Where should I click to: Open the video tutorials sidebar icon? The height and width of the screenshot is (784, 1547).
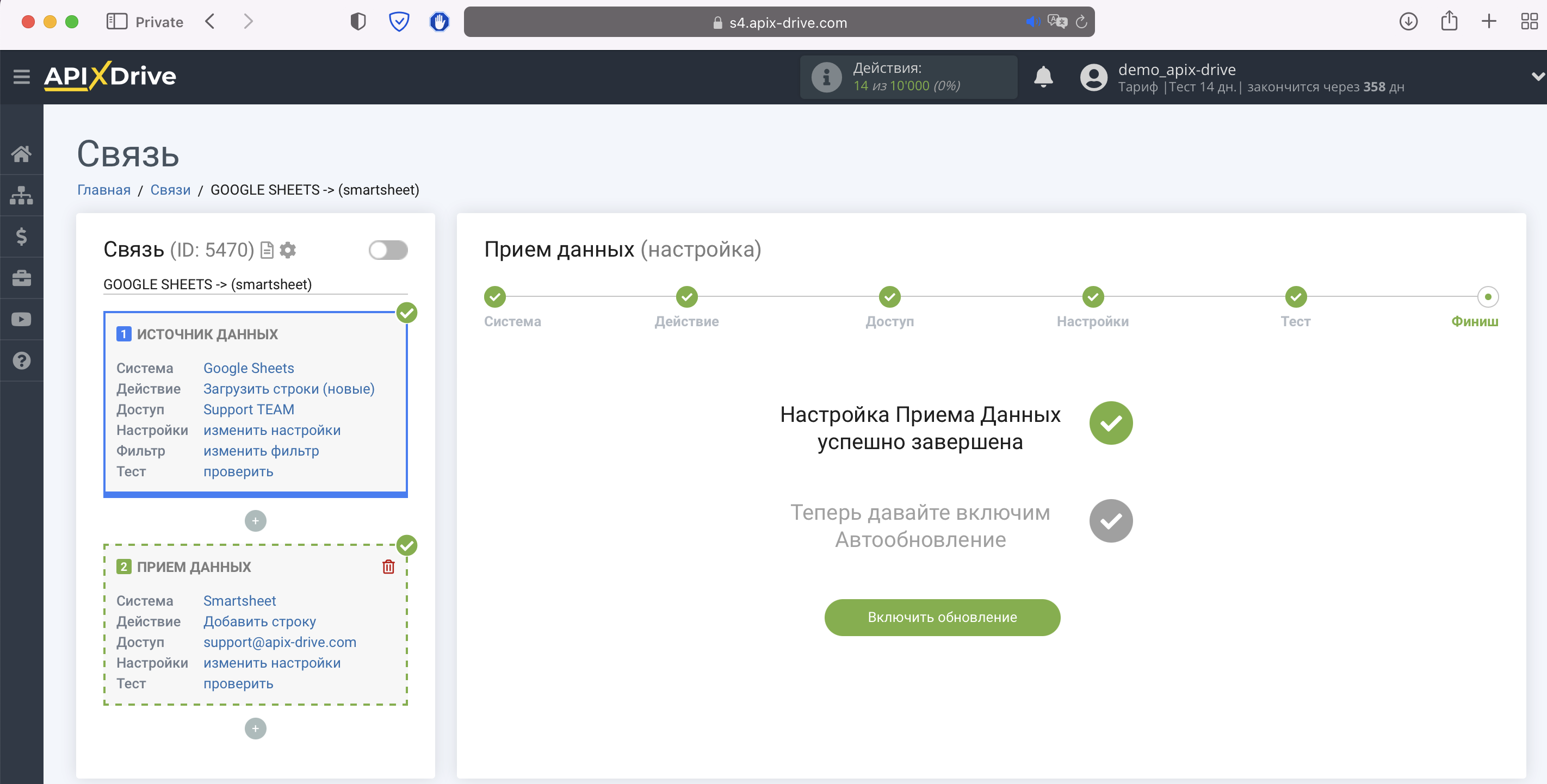click(22, 319)
